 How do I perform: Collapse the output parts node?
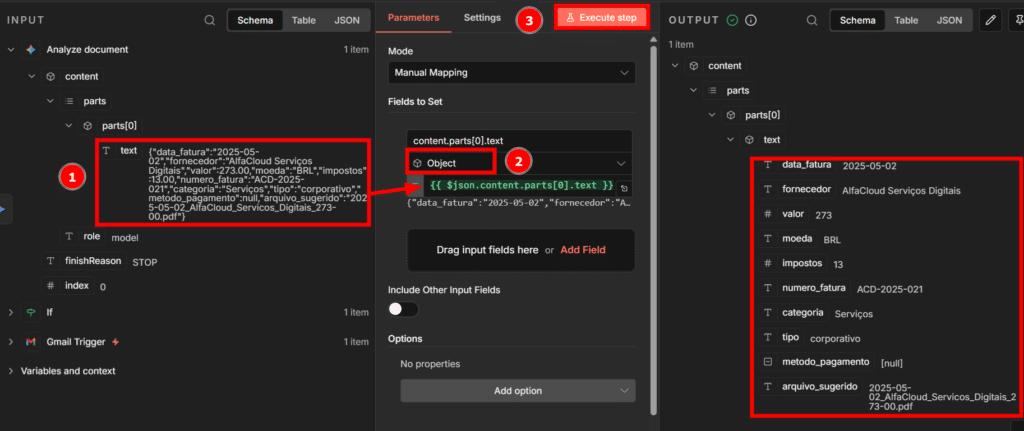tap(694, 91)
